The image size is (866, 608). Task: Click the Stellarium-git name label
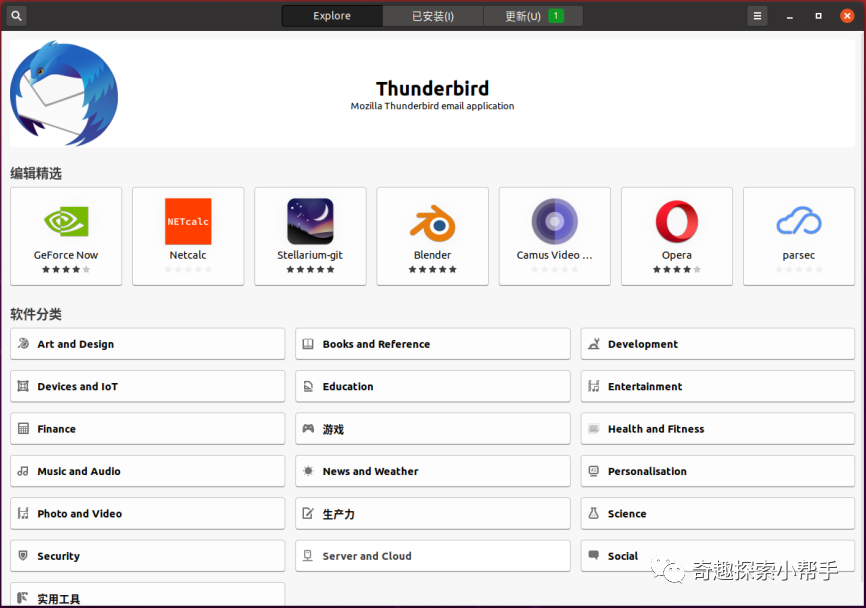[x=310, y=255]
